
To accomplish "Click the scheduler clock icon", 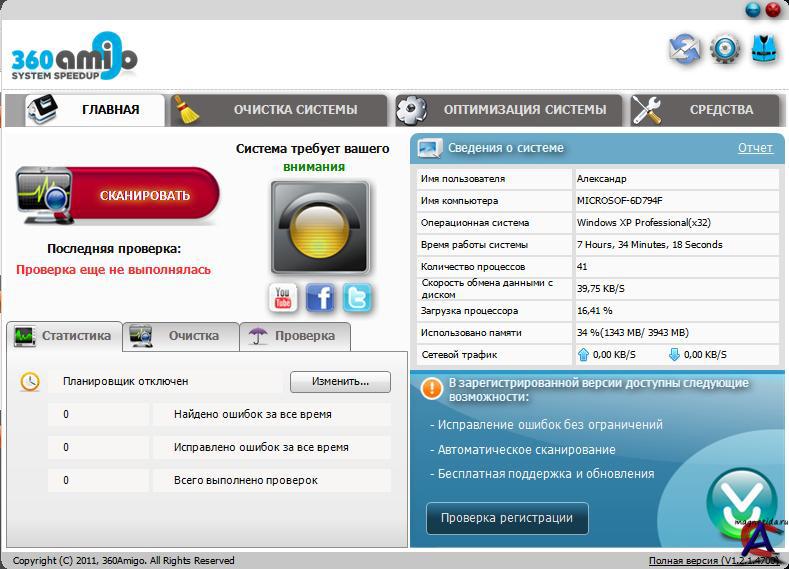I will 31,381.
